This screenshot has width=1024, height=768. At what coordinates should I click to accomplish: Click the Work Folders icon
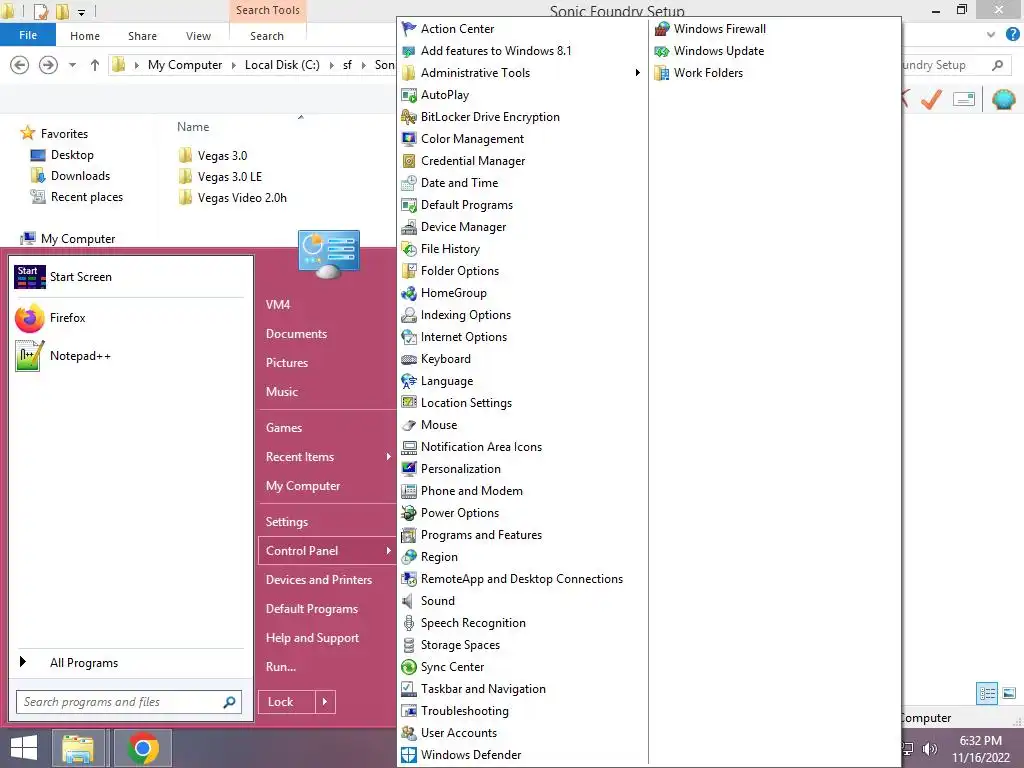point(662,72)
